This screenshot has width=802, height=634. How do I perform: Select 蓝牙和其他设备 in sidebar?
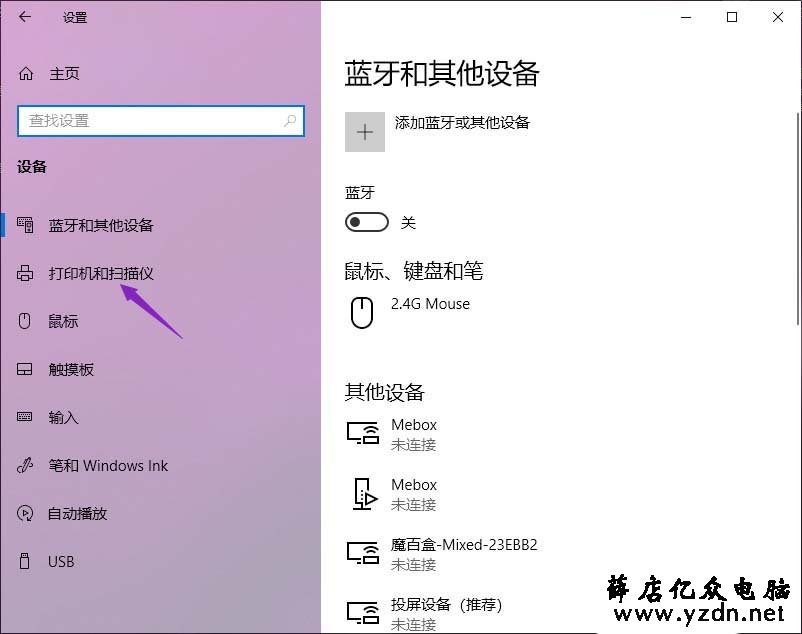(x=101, y=225)
